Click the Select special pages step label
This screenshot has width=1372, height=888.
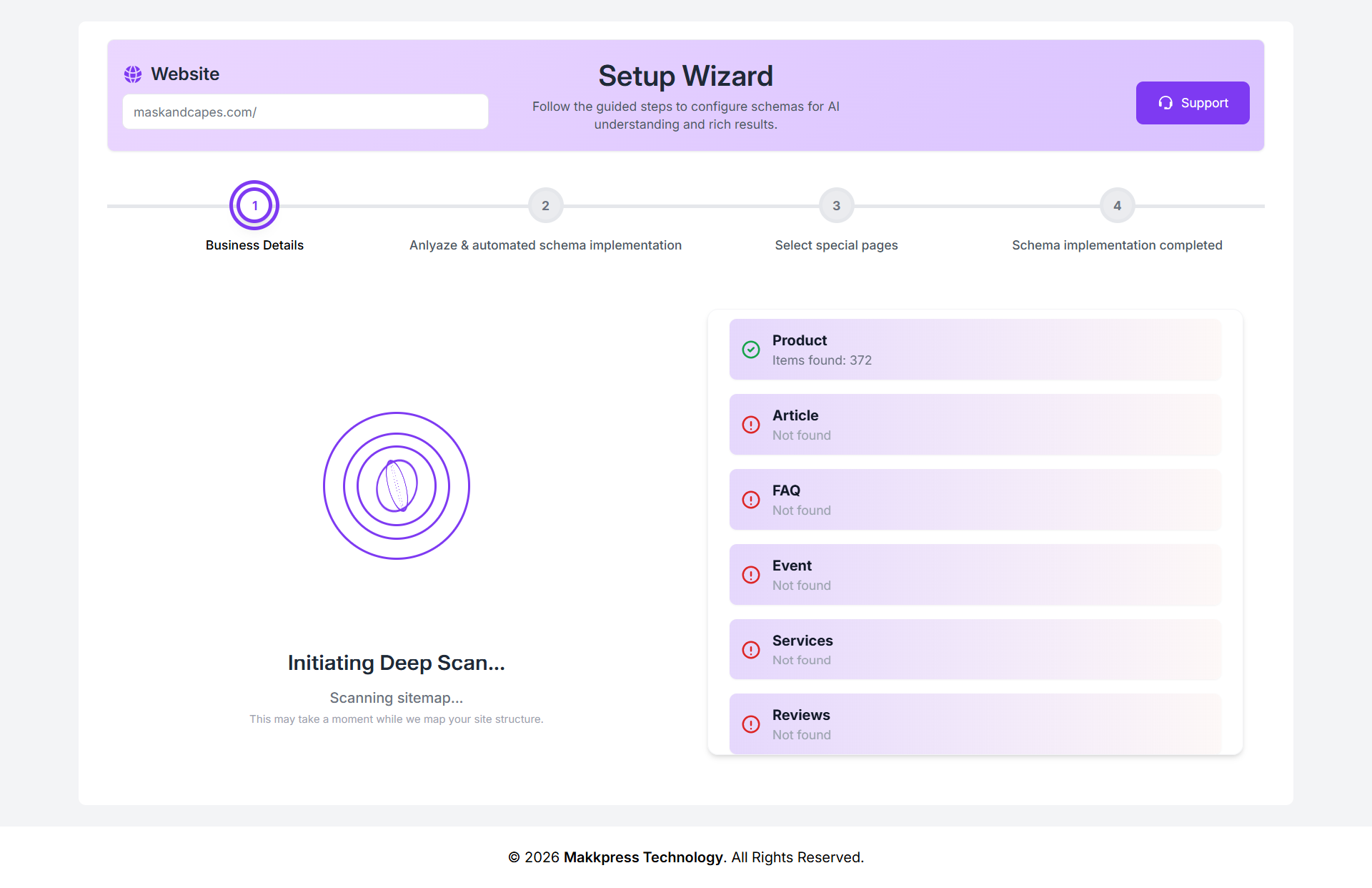click(836, 245)
